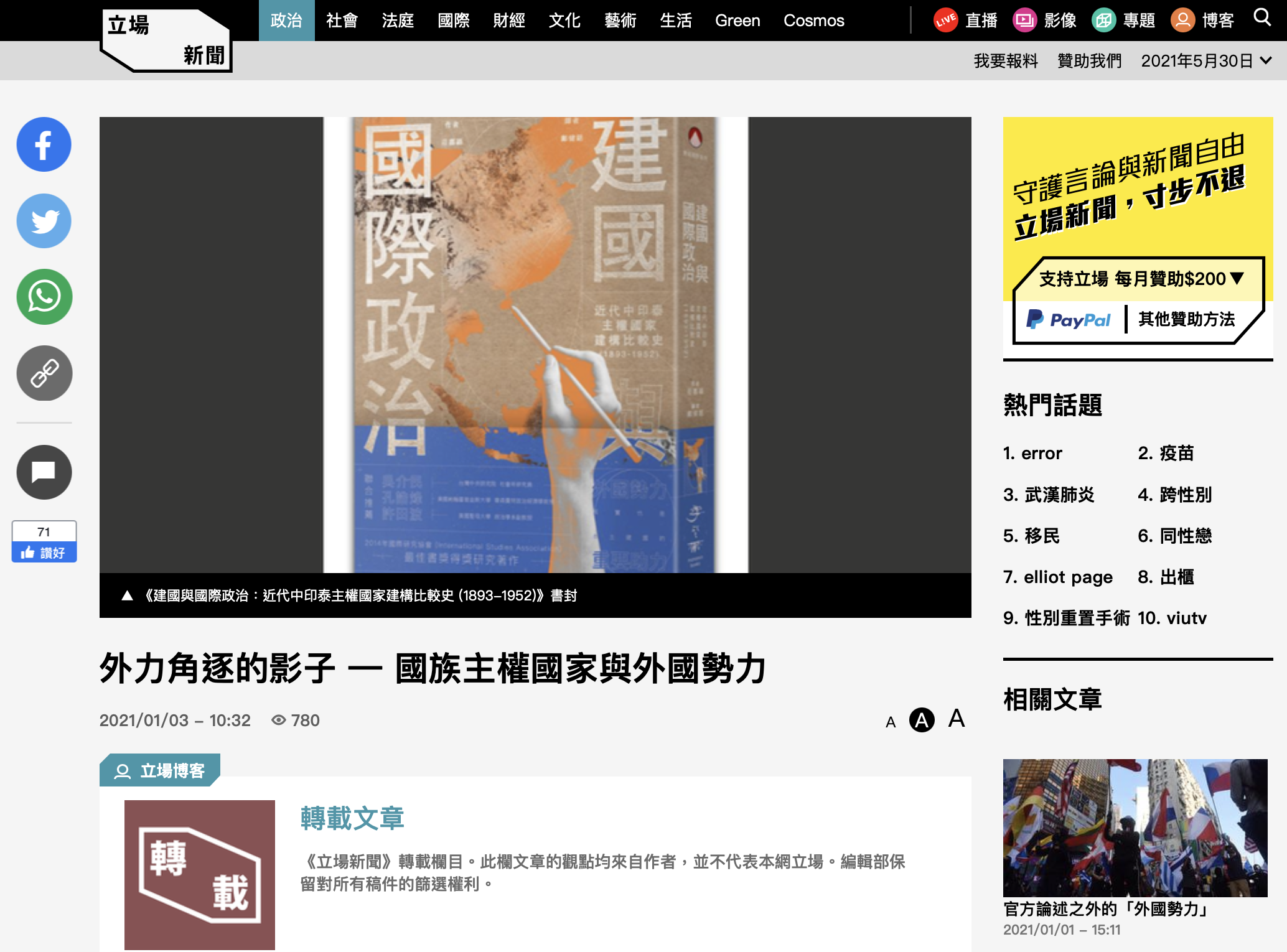Open 法庭 tab
This screenshot has height=952, width=1287.
(398, 21)
